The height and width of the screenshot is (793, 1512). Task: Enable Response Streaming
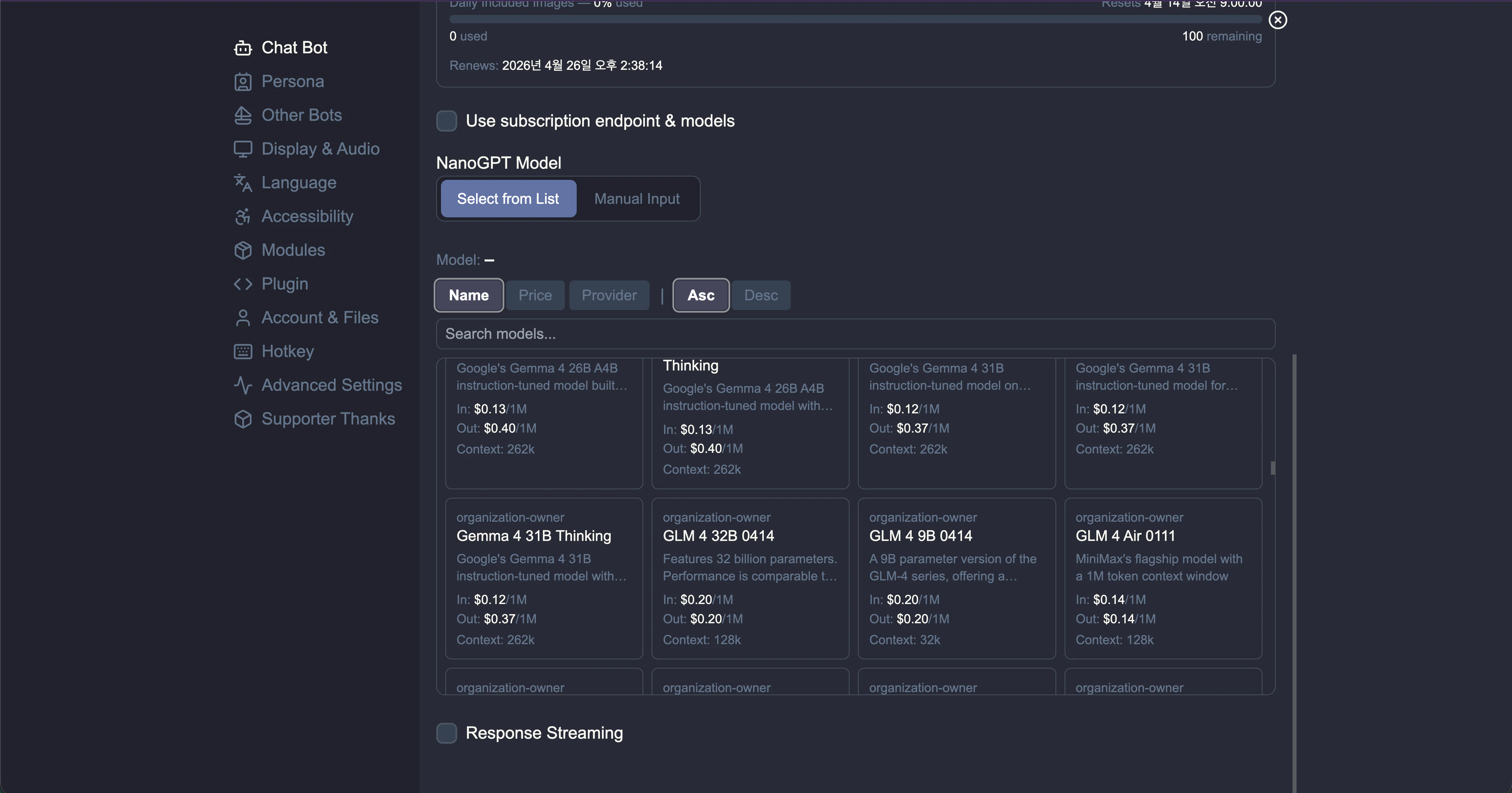point(447,733)
